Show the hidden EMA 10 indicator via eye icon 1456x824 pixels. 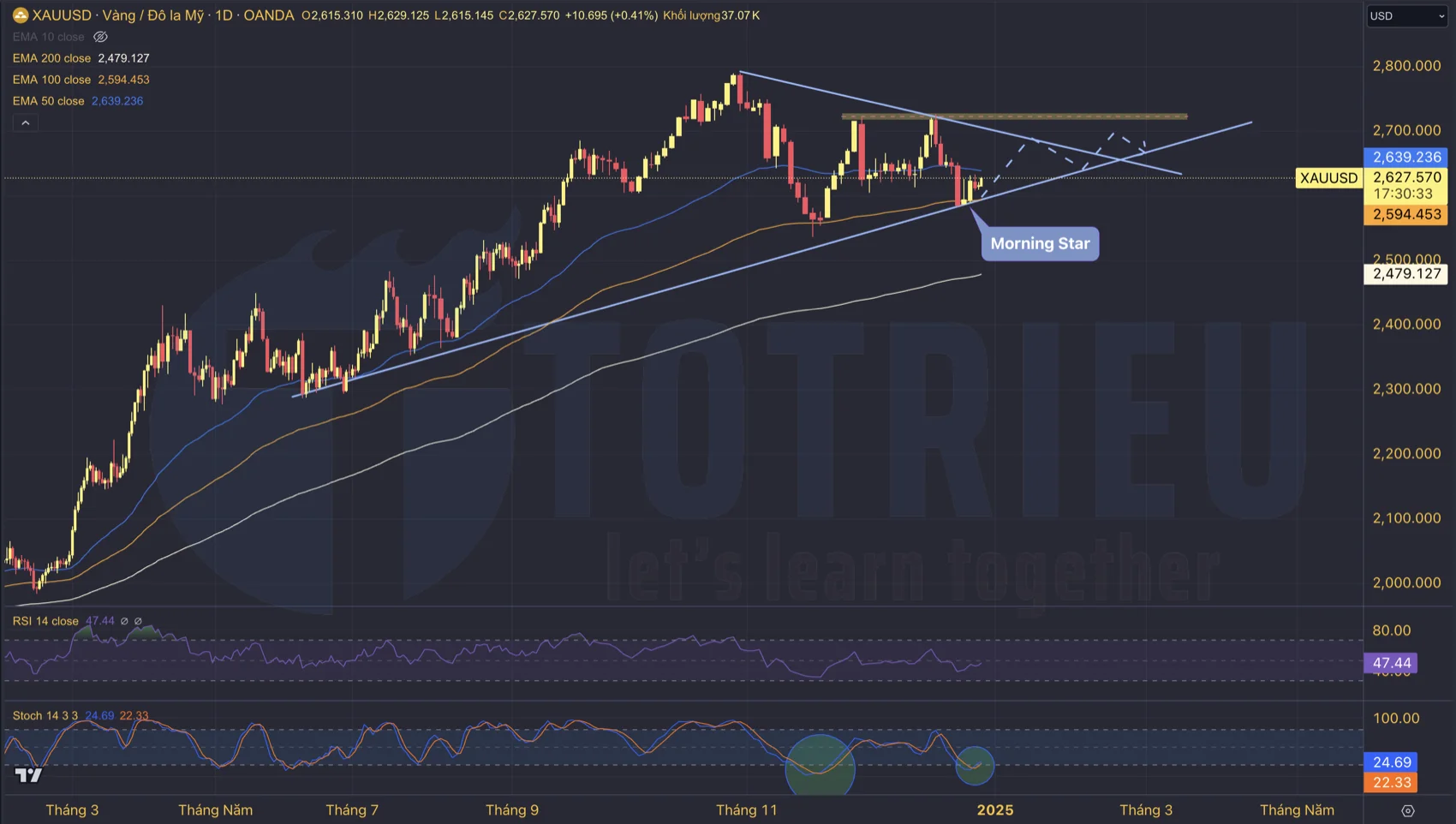(100, 37)
